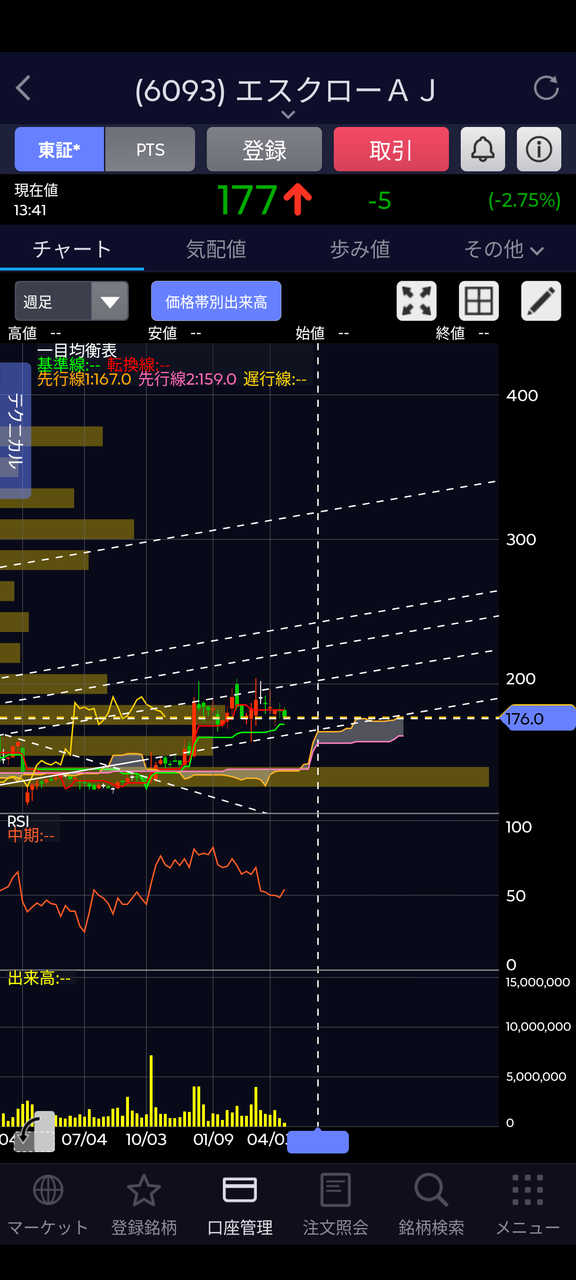Switch to the 歩み値 tab
Viewport: 576px width, 1280px height.
[x=360, y=249]
